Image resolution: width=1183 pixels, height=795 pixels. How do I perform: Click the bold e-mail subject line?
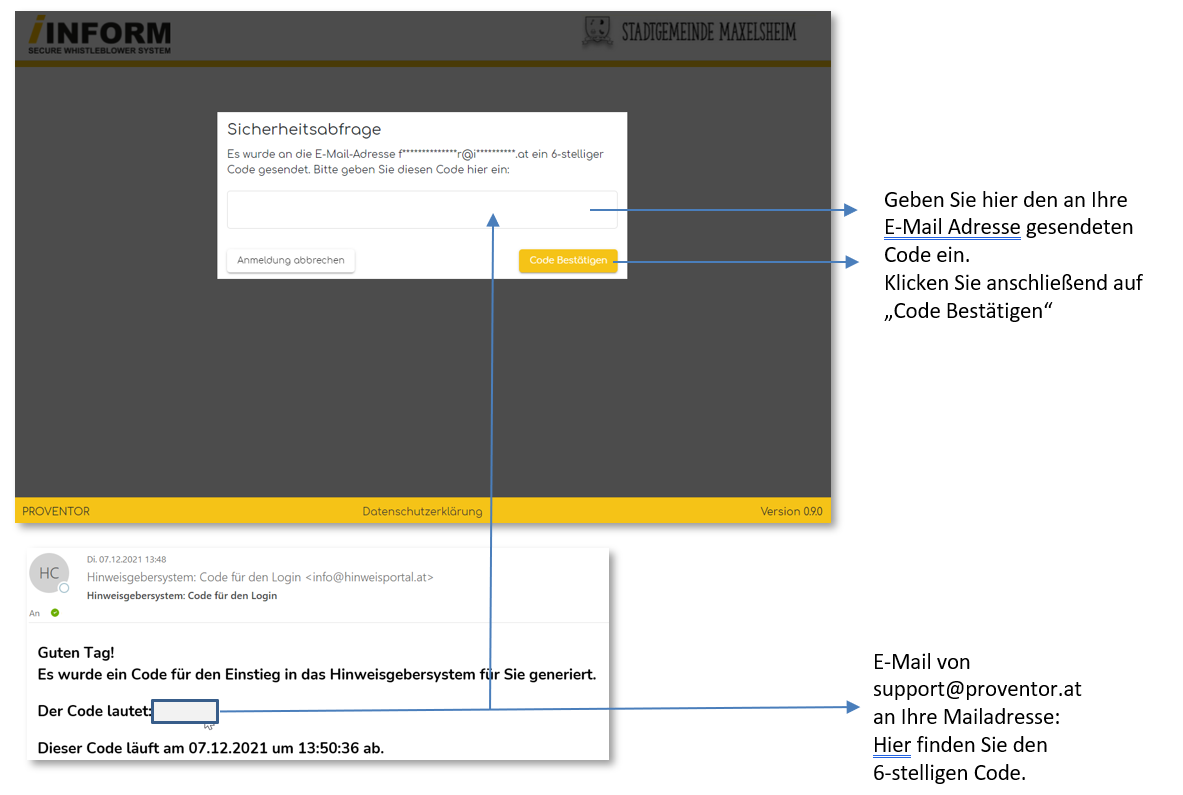tap(182, 595)
